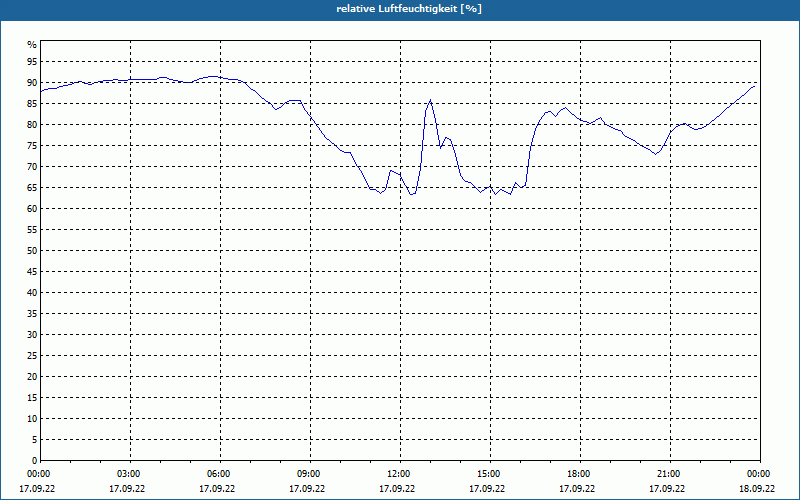Click the "00:00" time label above 18.09.22
800x500 pixels.
[757, 474]
